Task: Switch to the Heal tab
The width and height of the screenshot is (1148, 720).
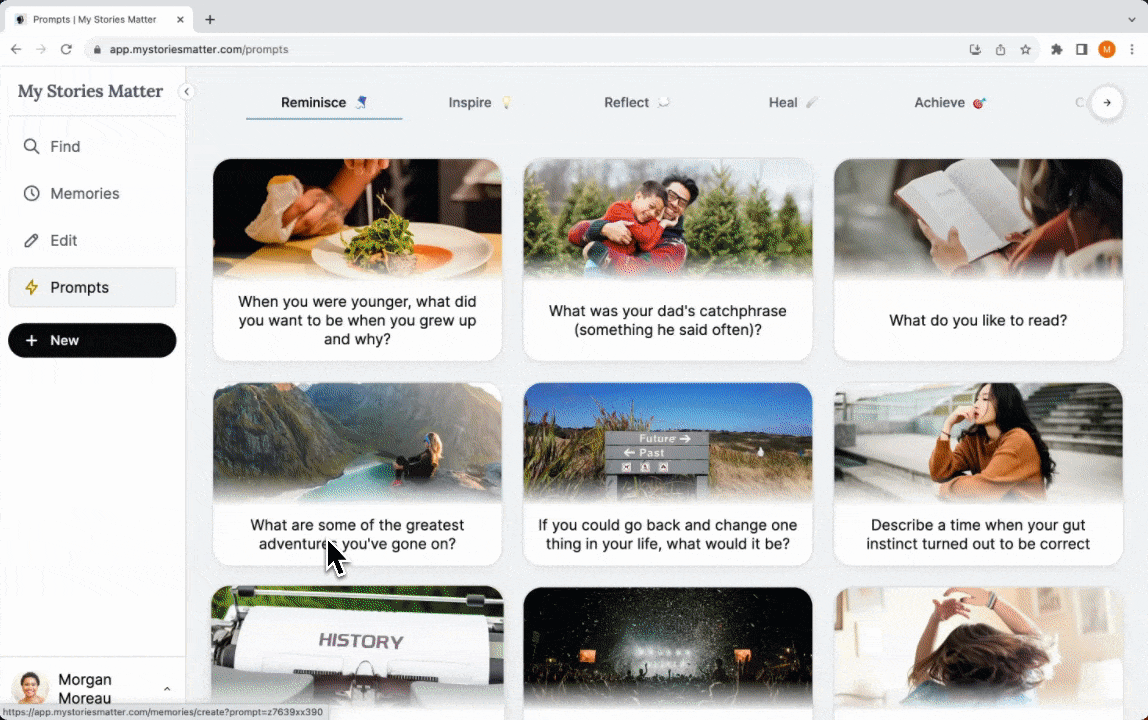Action: [x=792, y=103]
